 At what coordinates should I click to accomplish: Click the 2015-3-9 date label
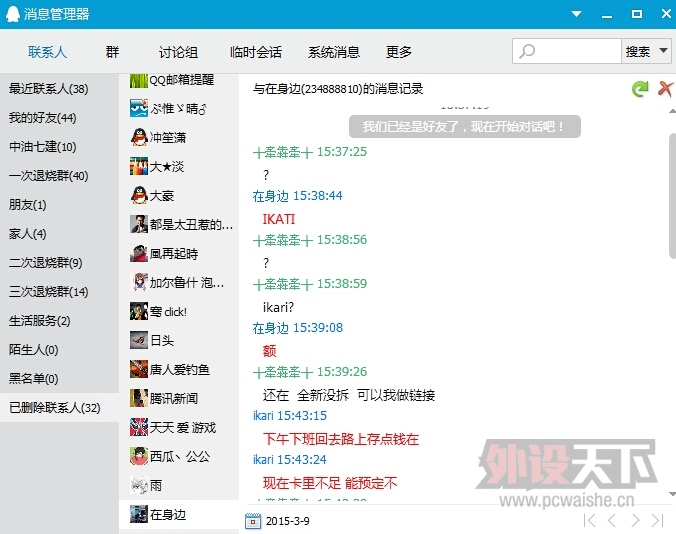(288, 520)
